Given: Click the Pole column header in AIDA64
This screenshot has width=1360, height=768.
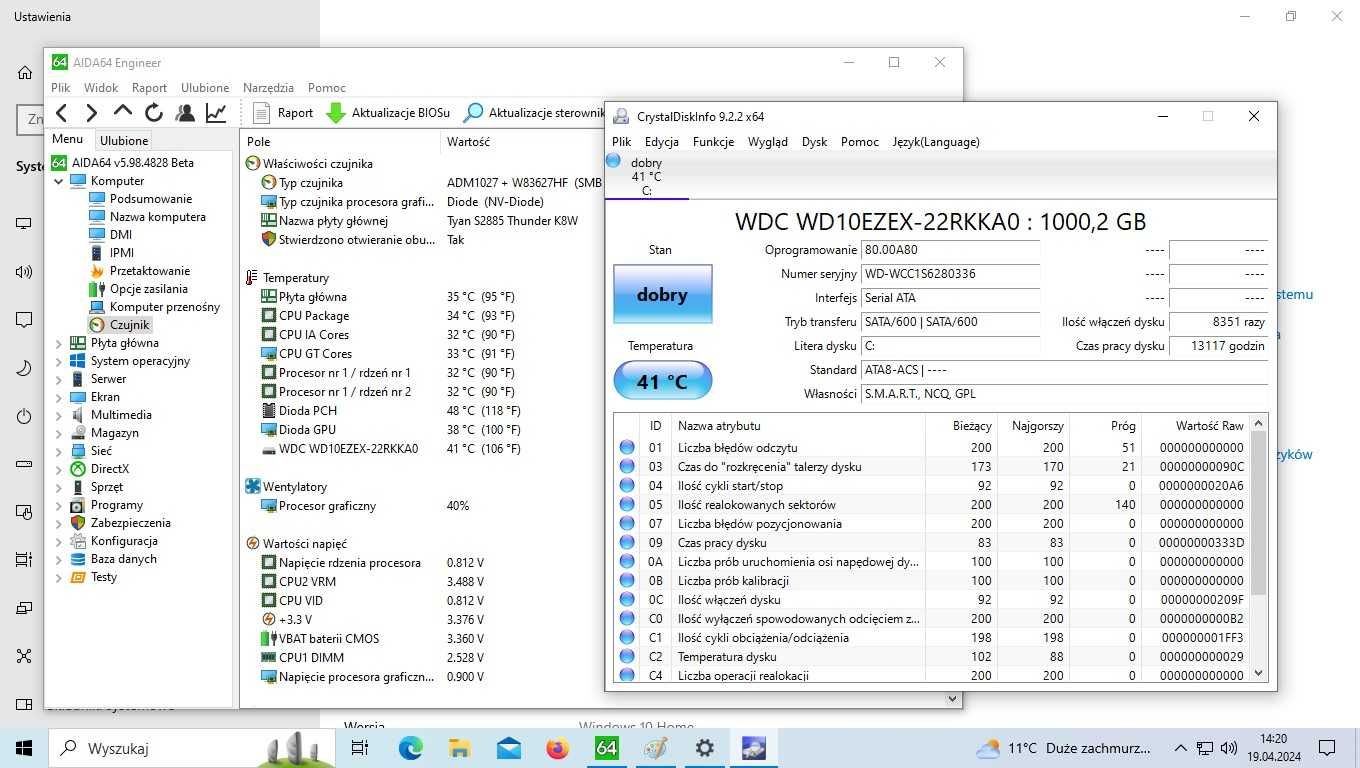Looking at the screenshot, I should [x=340, y=142].
